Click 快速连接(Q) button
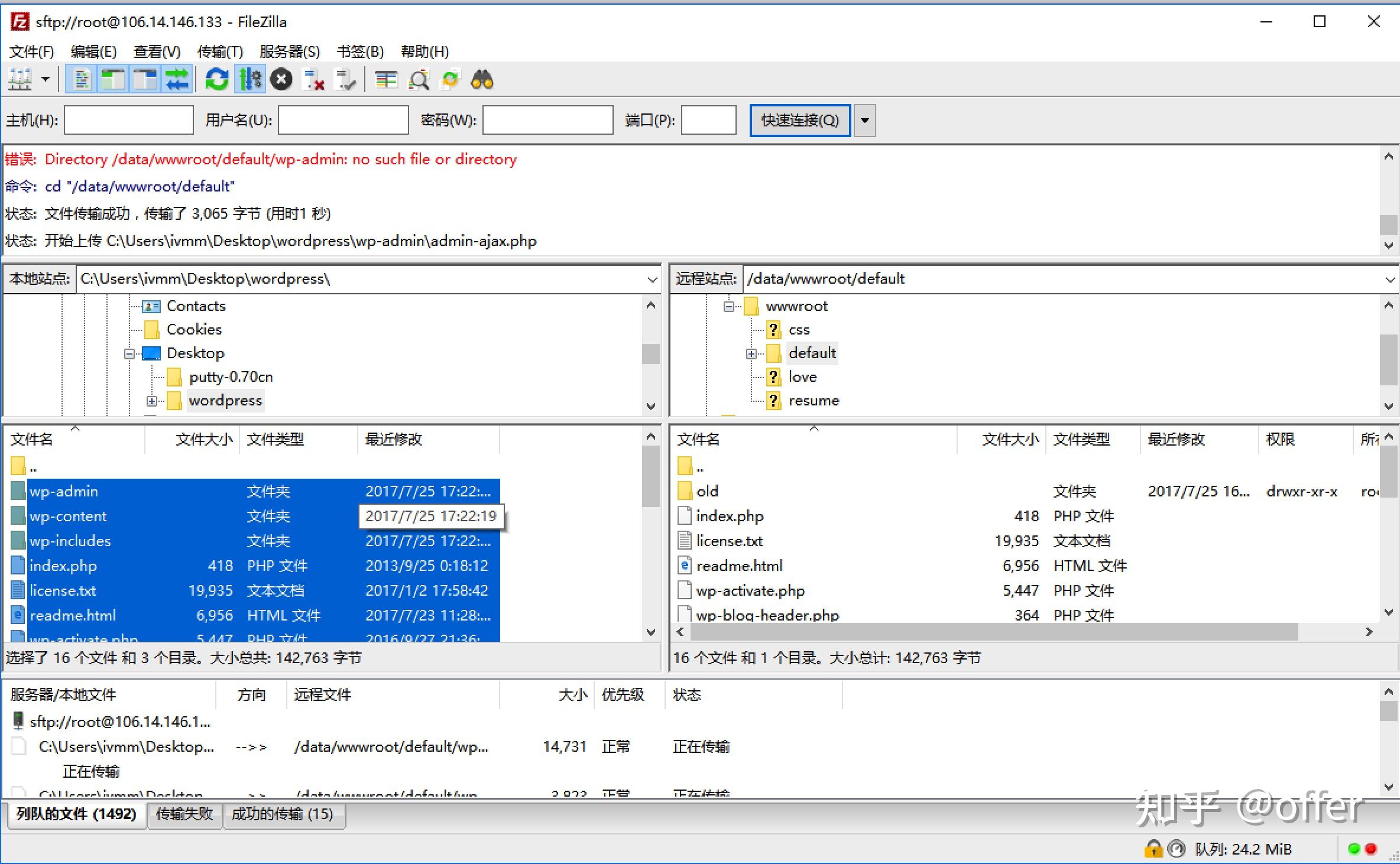This screenshot has height=864, width=1400. click(800, 120)
